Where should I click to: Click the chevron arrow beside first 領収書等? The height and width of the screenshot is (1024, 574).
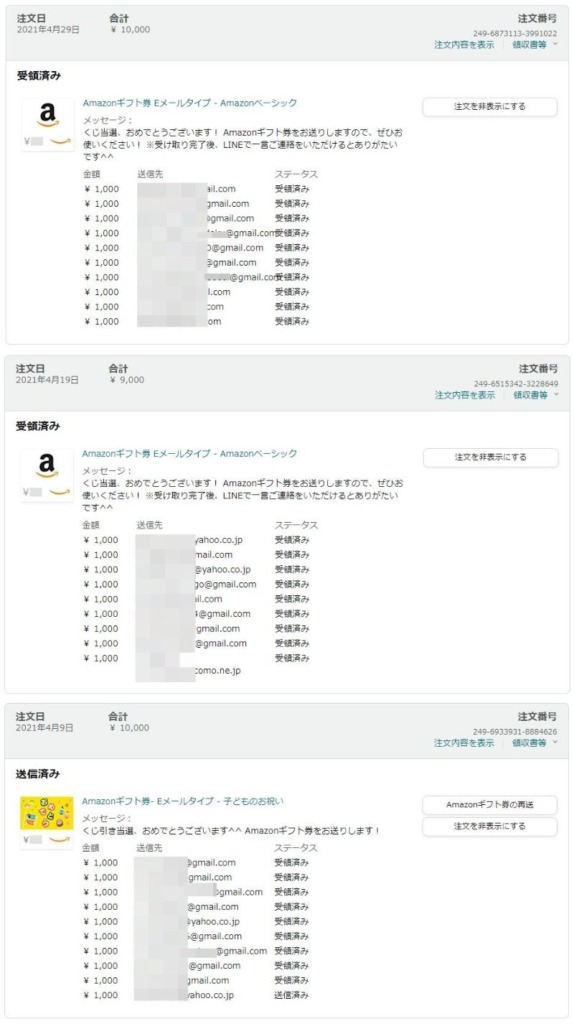pos(555,44)
